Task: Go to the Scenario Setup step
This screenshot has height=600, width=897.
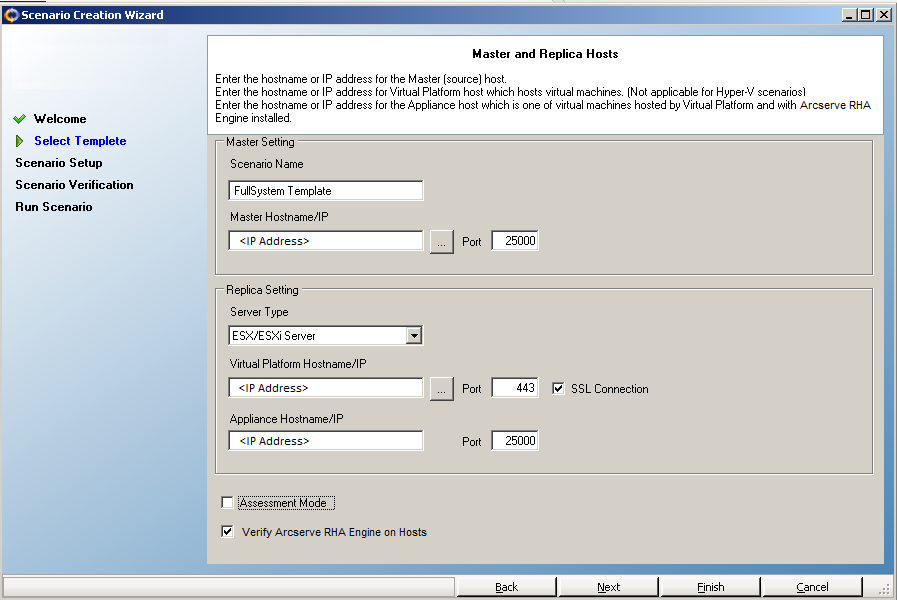Action: 59,163
